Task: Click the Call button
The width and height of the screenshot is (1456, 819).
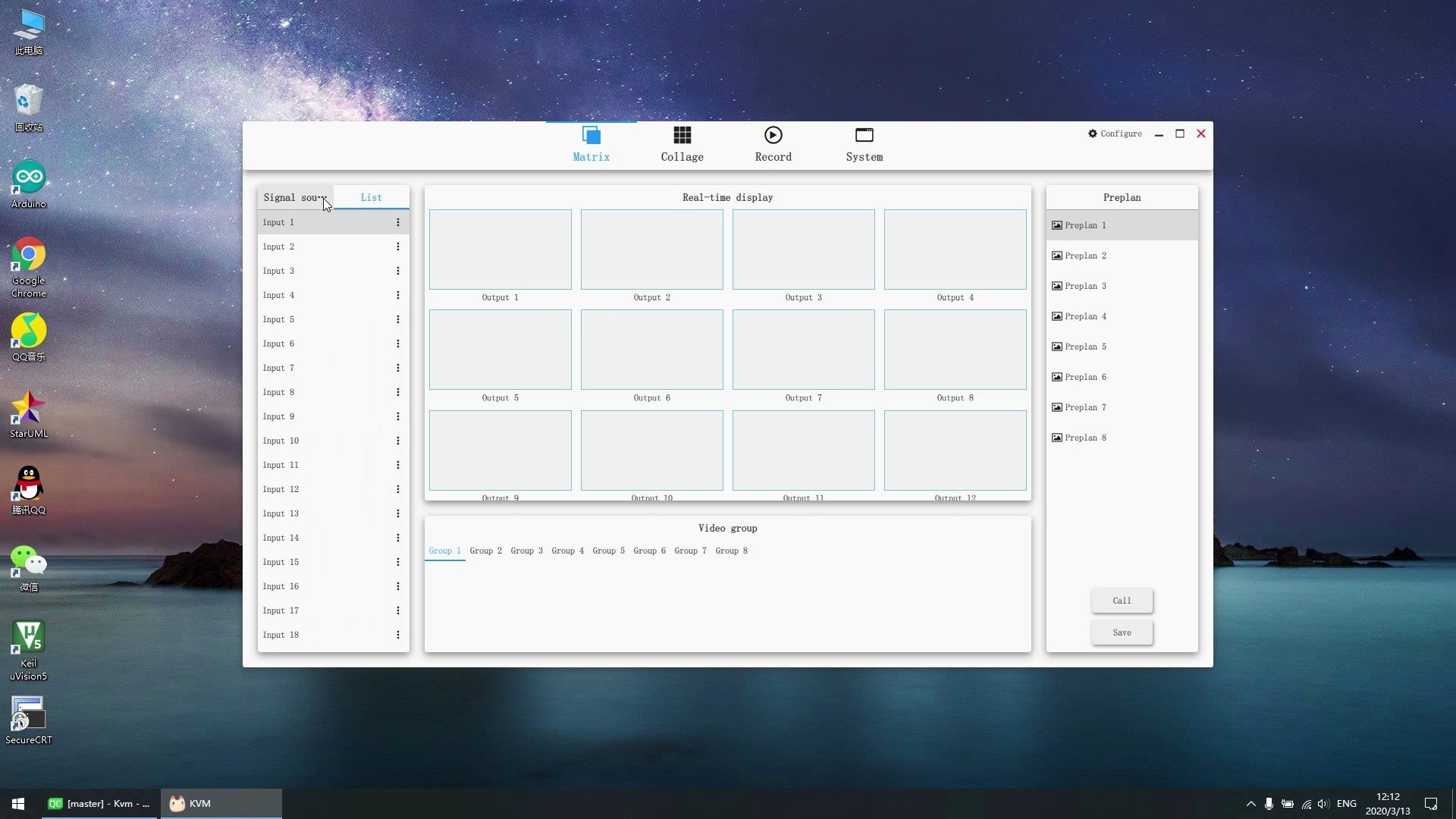Action: (1121, 600)
